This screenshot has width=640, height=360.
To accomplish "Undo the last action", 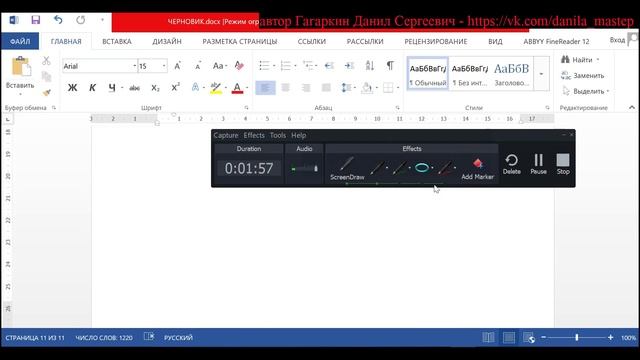I will [x=58, y=20].
